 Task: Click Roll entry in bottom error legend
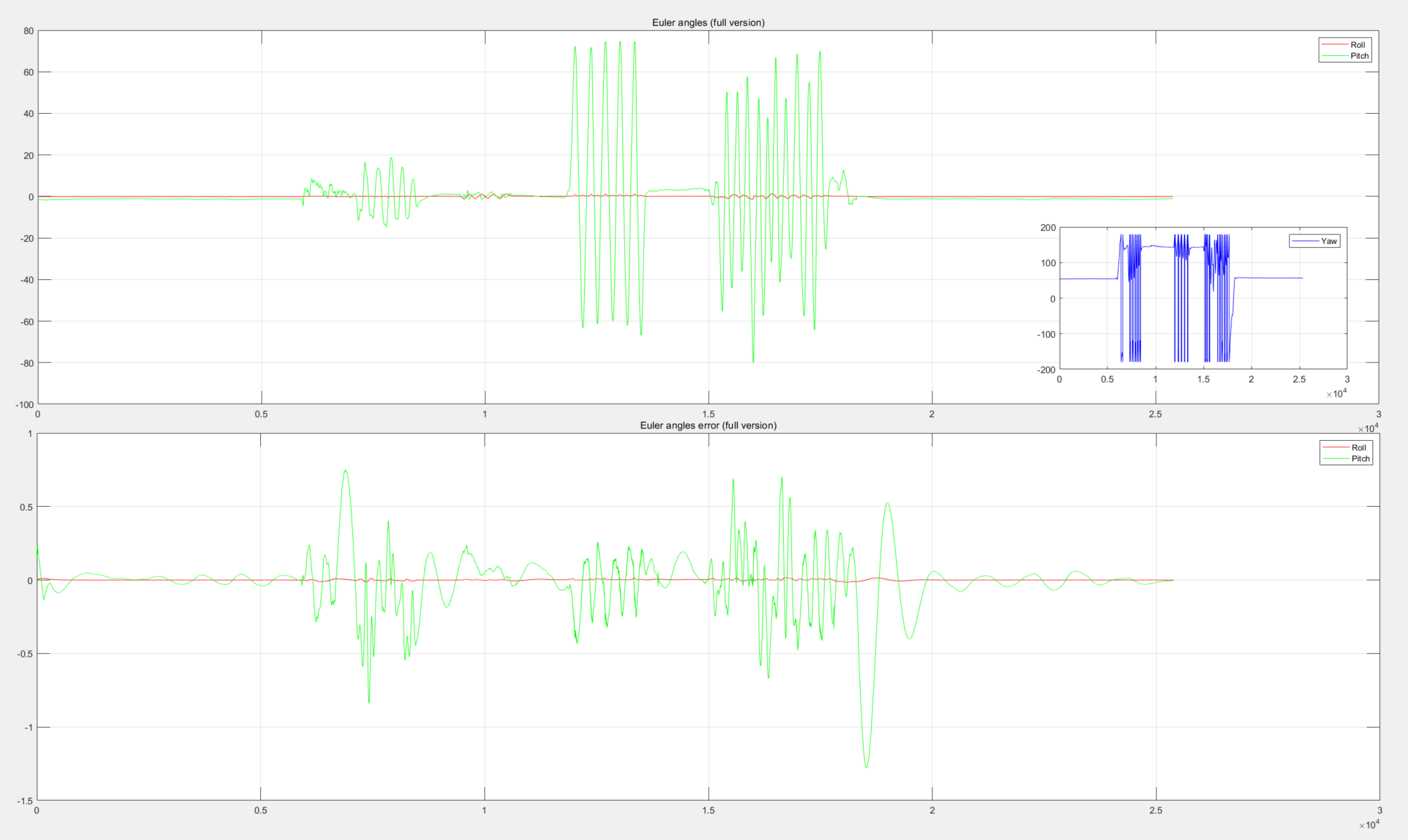pos(1359,448)
